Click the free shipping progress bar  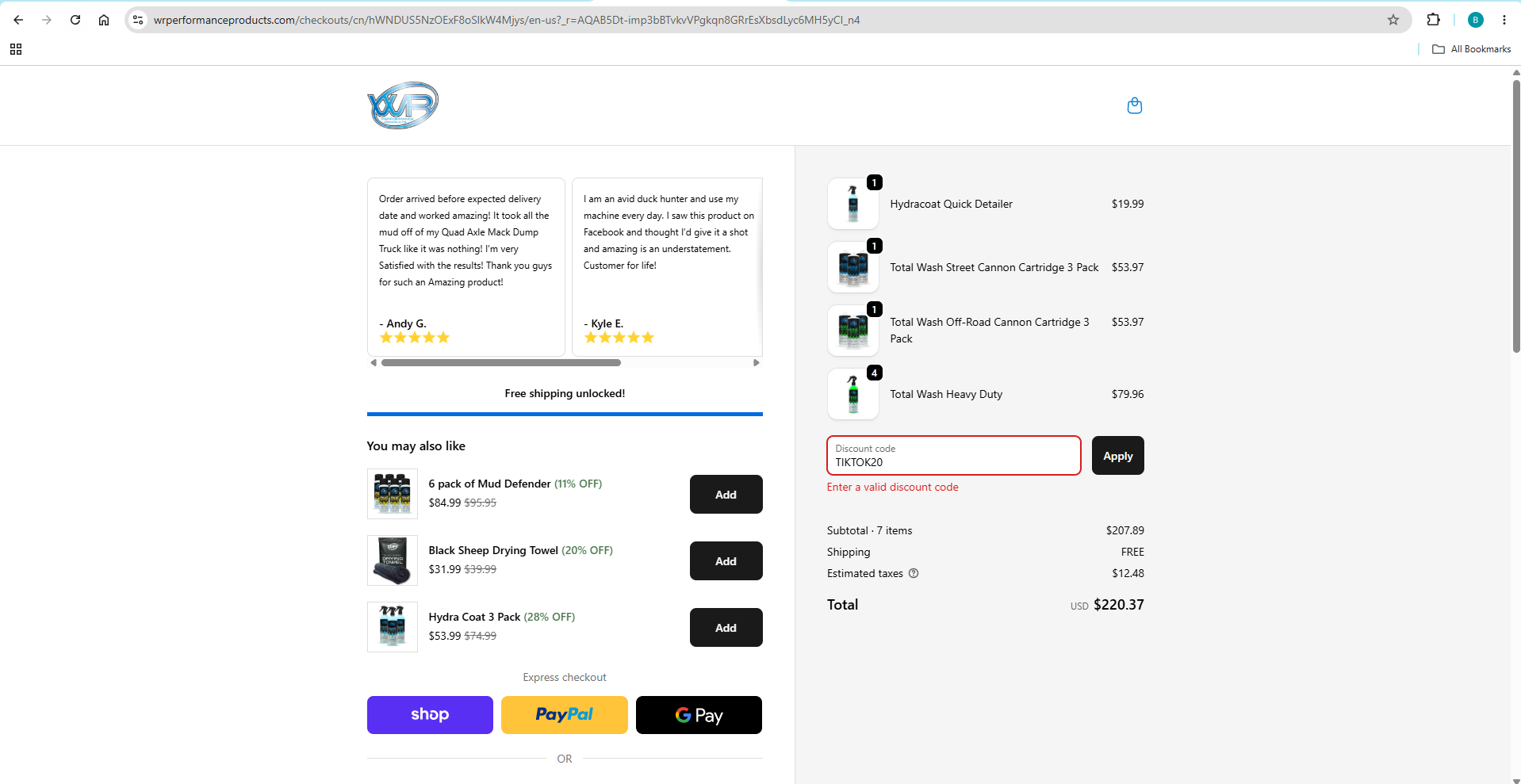(x=565, y=414)
